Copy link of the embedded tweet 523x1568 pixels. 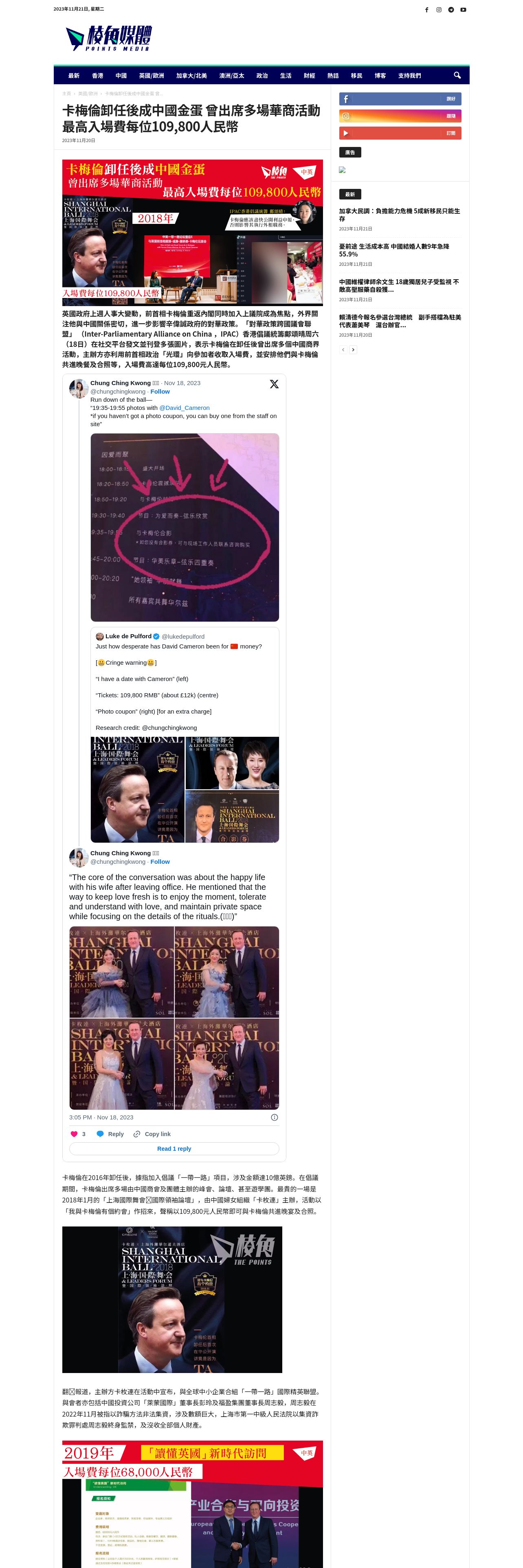[152, 1134]
